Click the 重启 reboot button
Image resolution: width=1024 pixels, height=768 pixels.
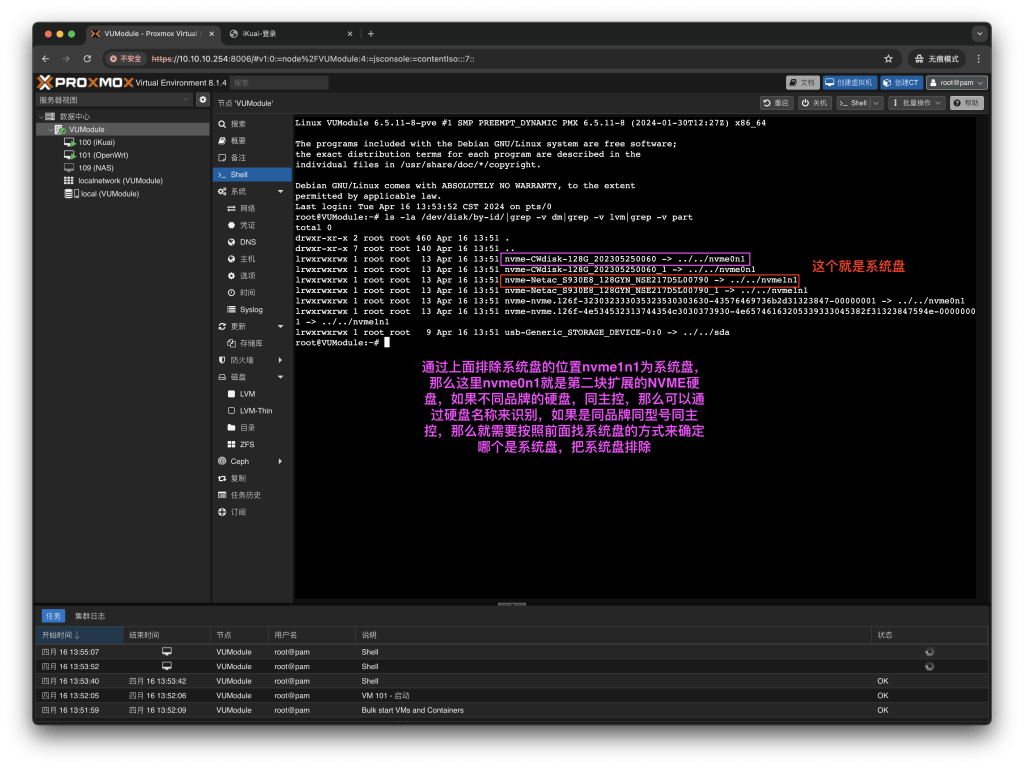(x=776, y=103)
